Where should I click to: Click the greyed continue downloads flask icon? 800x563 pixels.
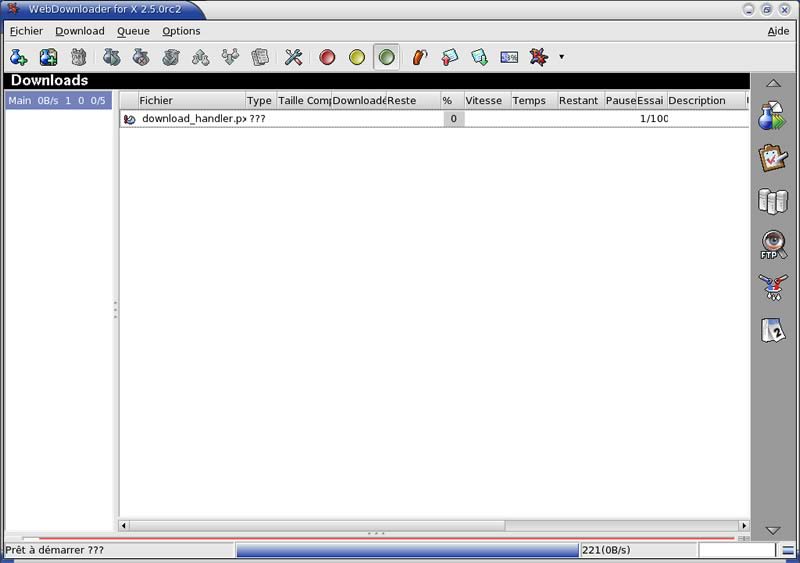tap(111, 57)
